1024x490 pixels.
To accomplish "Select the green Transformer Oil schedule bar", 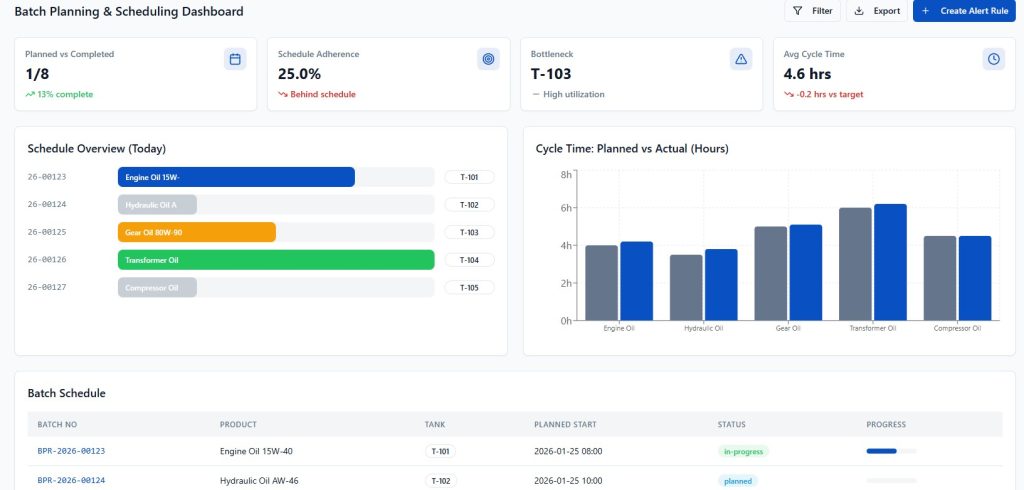I will pyautogui.click(x=276, y=260).
